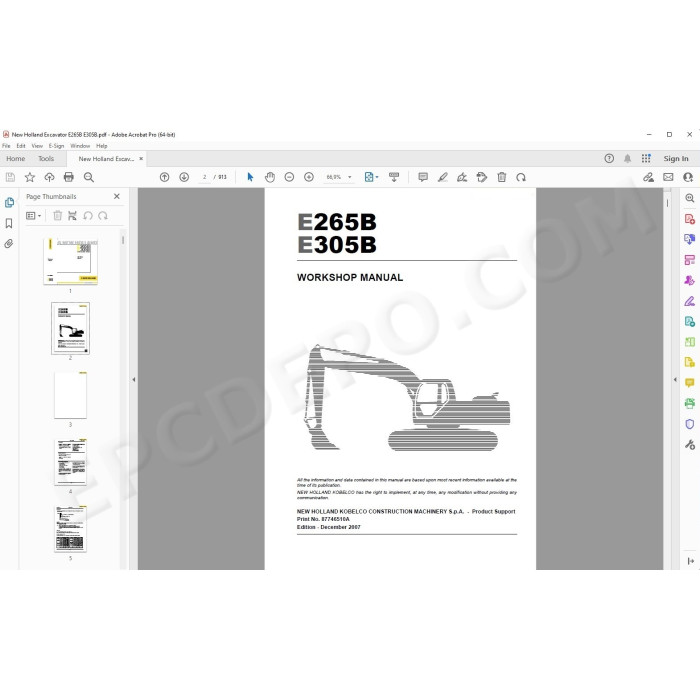The width and height of the screenshot is (700, 700).
Task: Zoom out with minus icon
Action: pyautogui.click(x=289, y=177)
